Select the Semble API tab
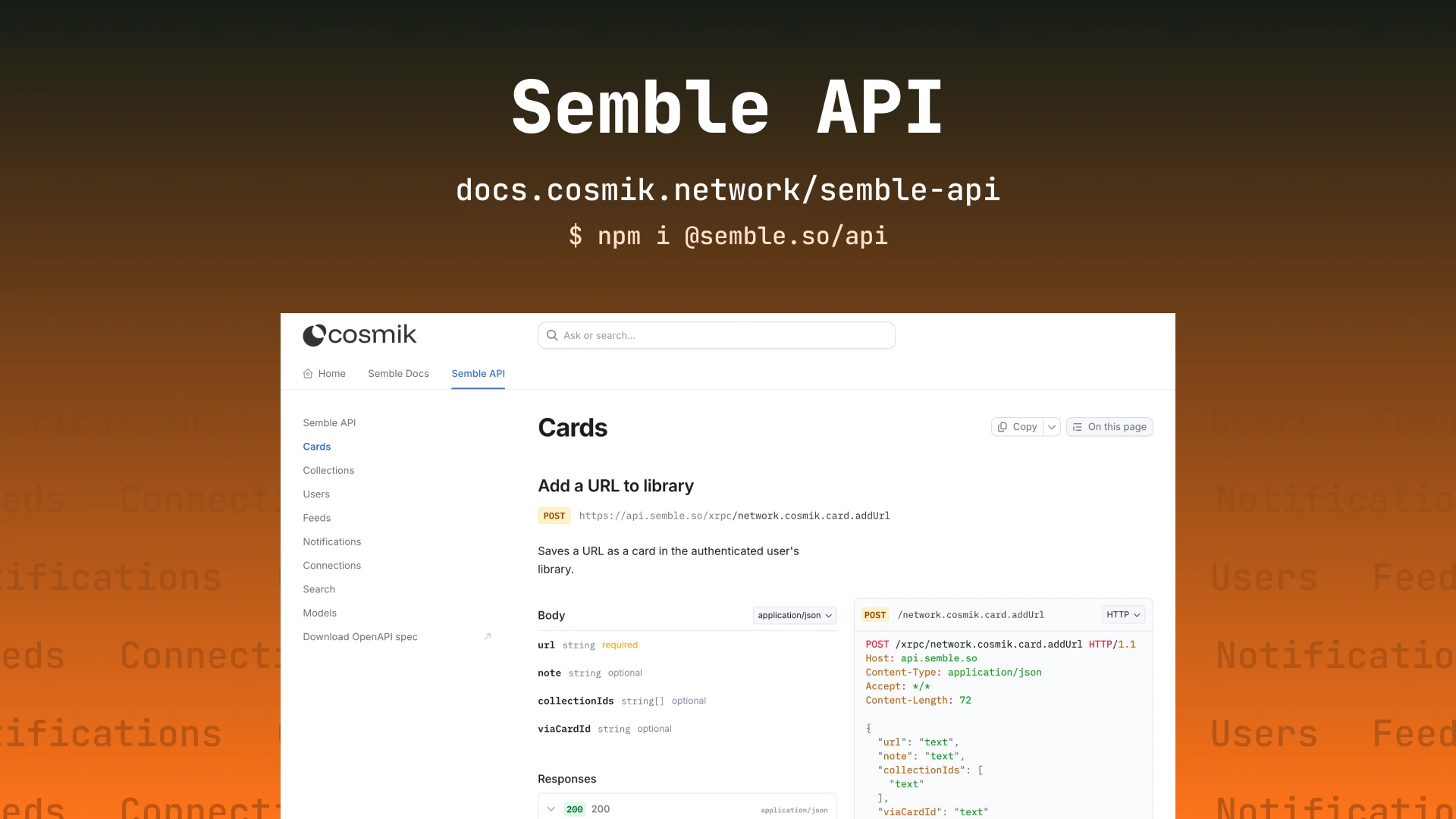The width and height of the screenshot is (1456, 819). (479, 374)
